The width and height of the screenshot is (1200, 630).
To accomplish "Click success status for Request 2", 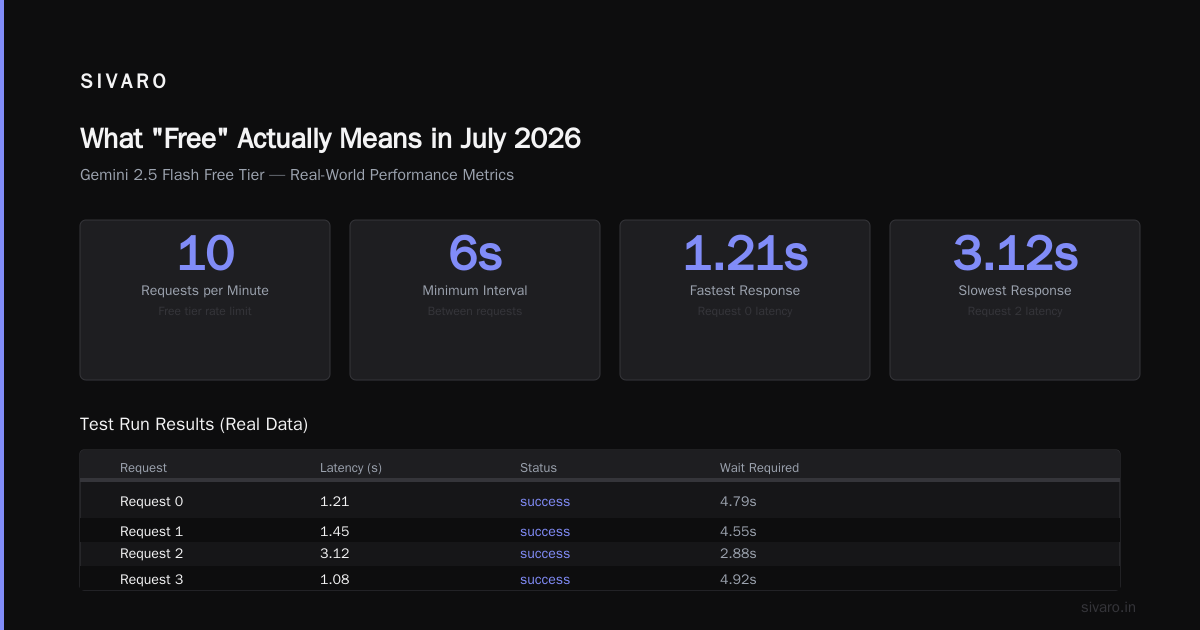I will click(x=545, y=554).
